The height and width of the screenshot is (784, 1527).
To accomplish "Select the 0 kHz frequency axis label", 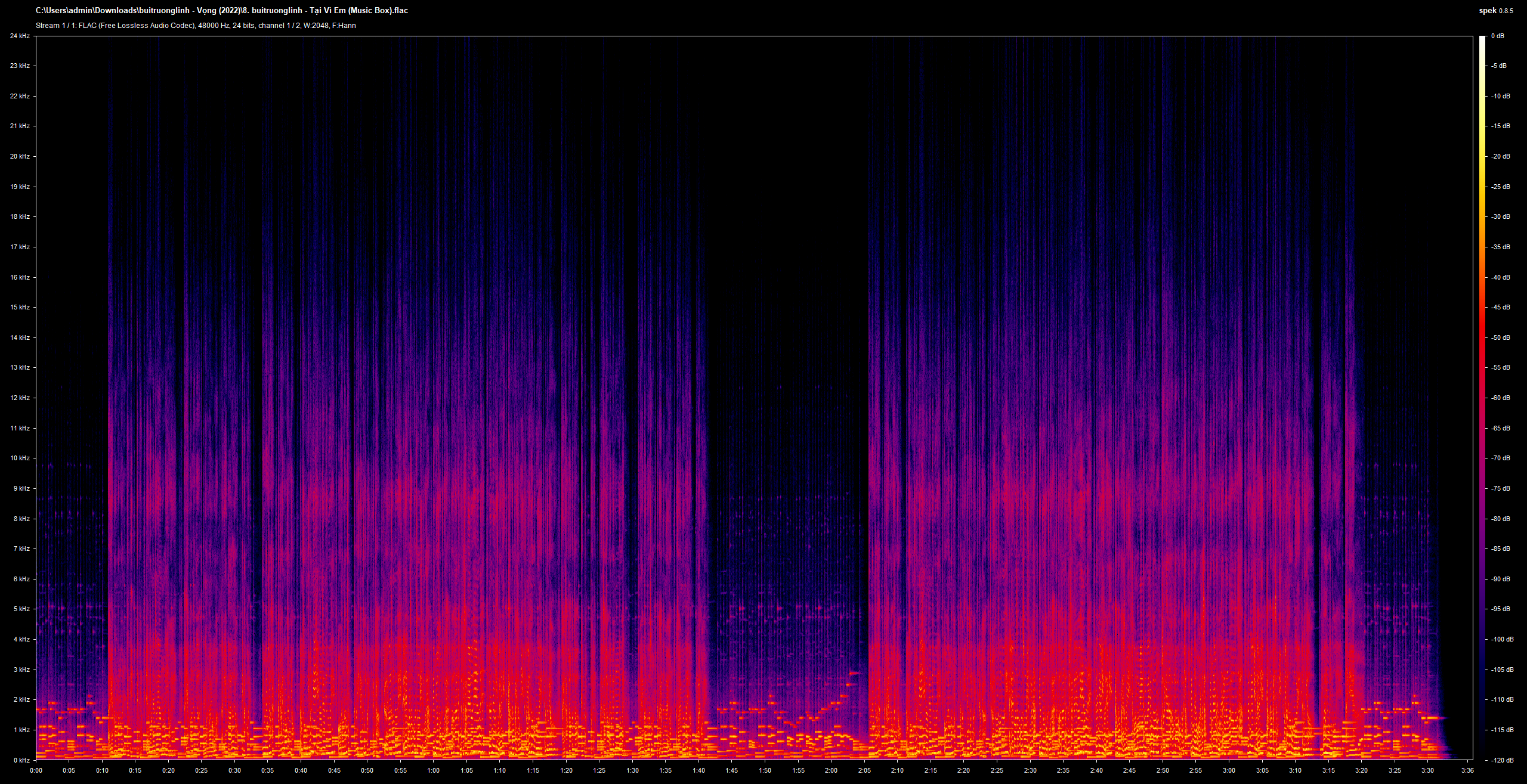I will (x=21, y=760).
